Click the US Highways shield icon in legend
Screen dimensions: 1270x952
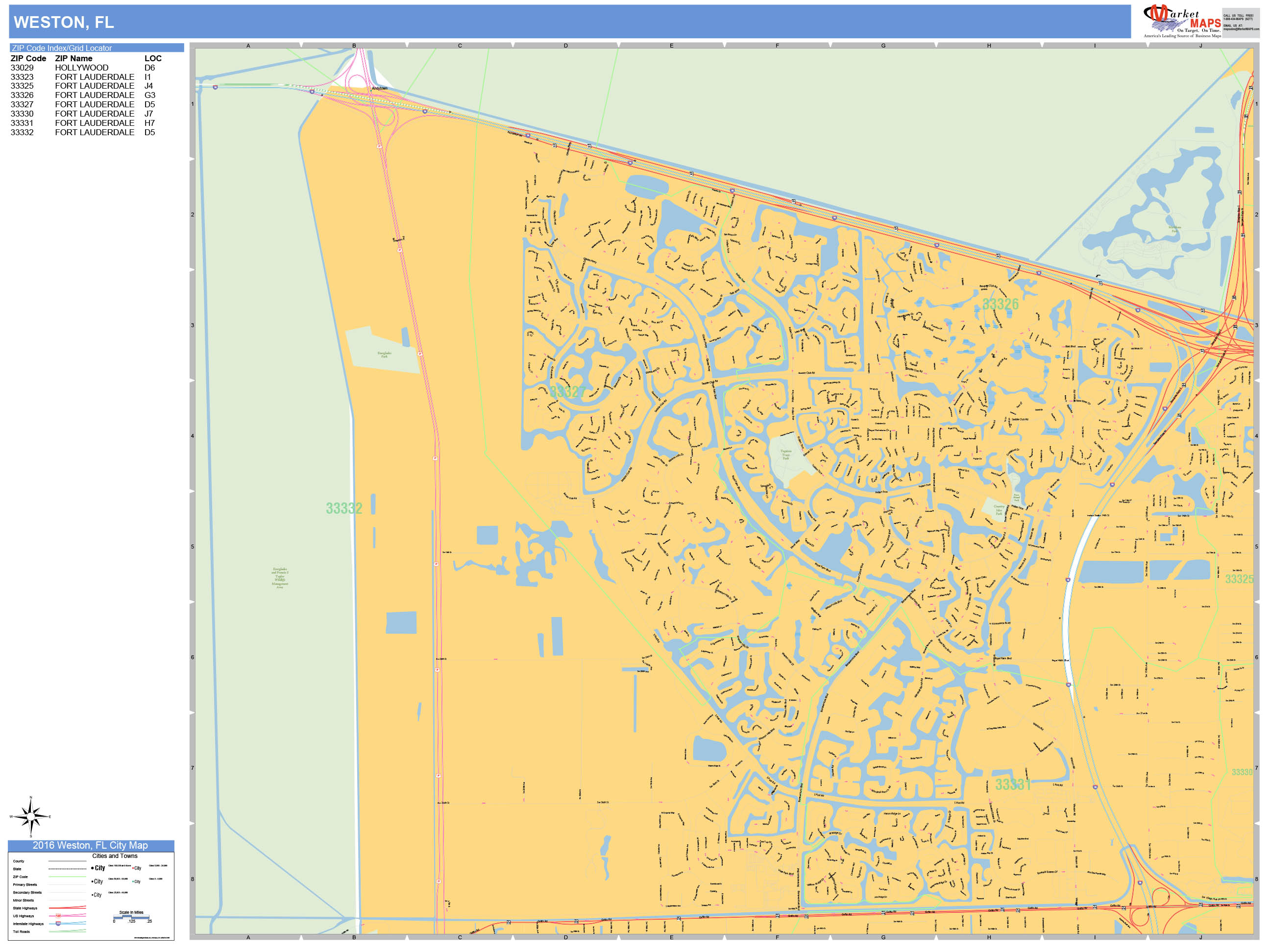point(58,916)
